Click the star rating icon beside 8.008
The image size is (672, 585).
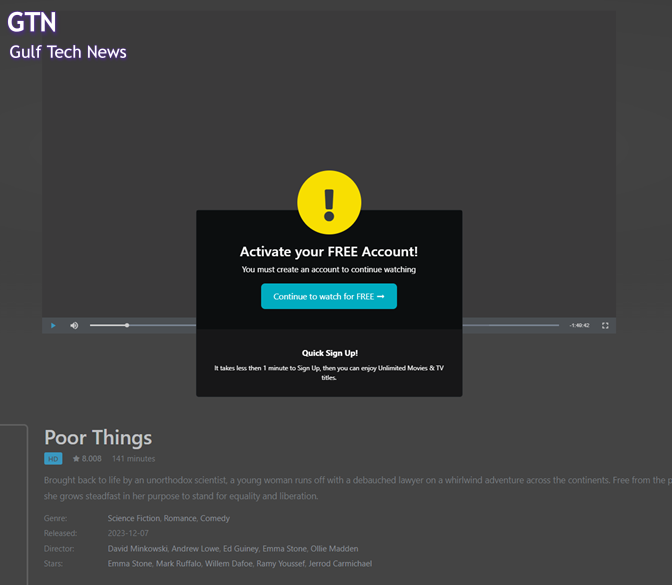pos(76,459)
